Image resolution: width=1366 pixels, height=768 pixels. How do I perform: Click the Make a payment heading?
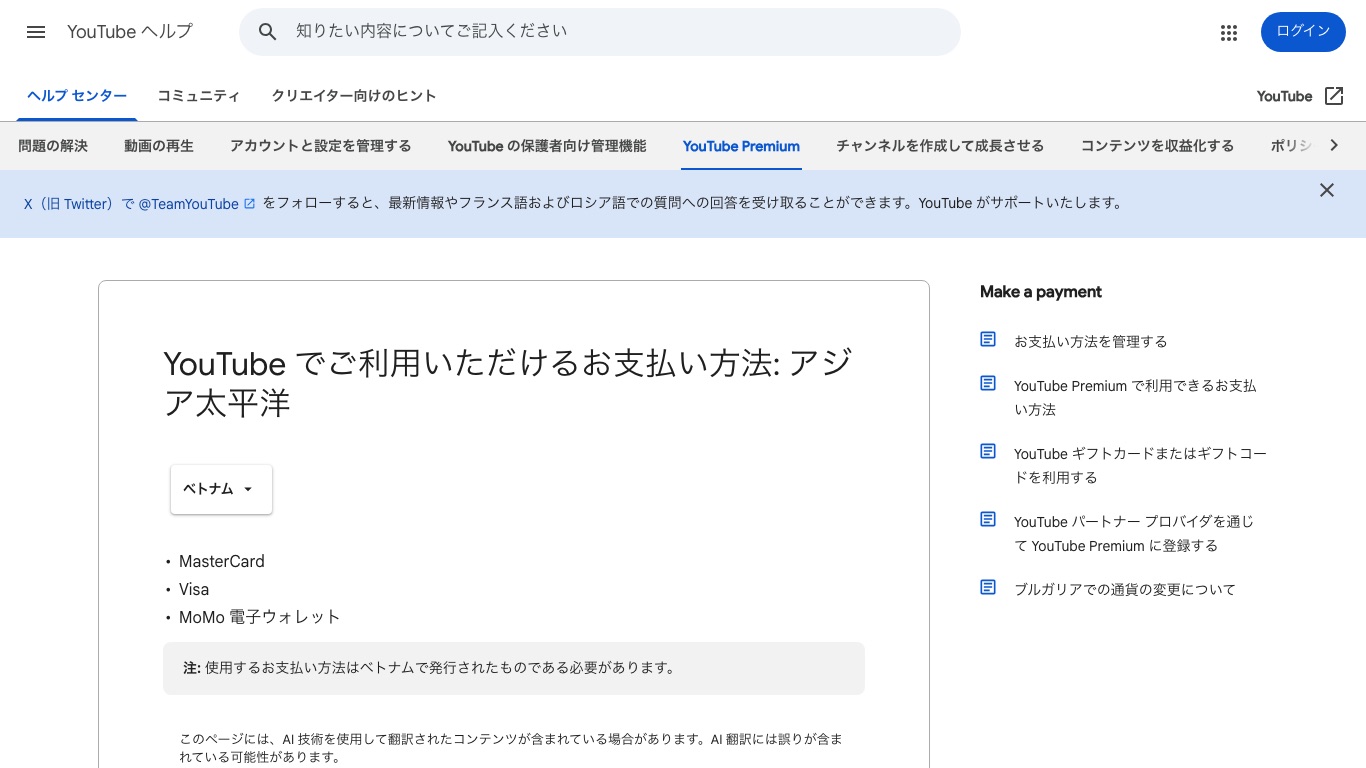tap(1040, 292)
